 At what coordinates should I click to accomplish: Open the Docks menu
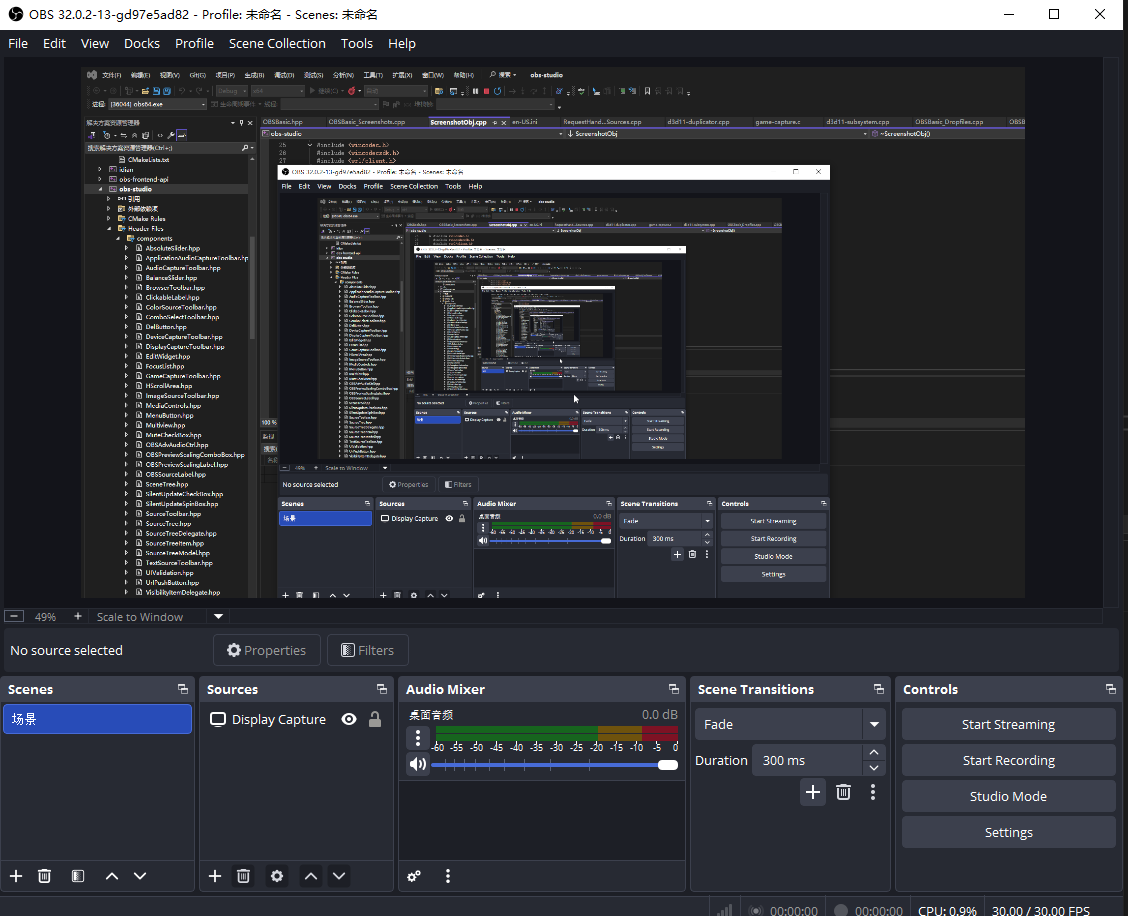tap(142, 43)
